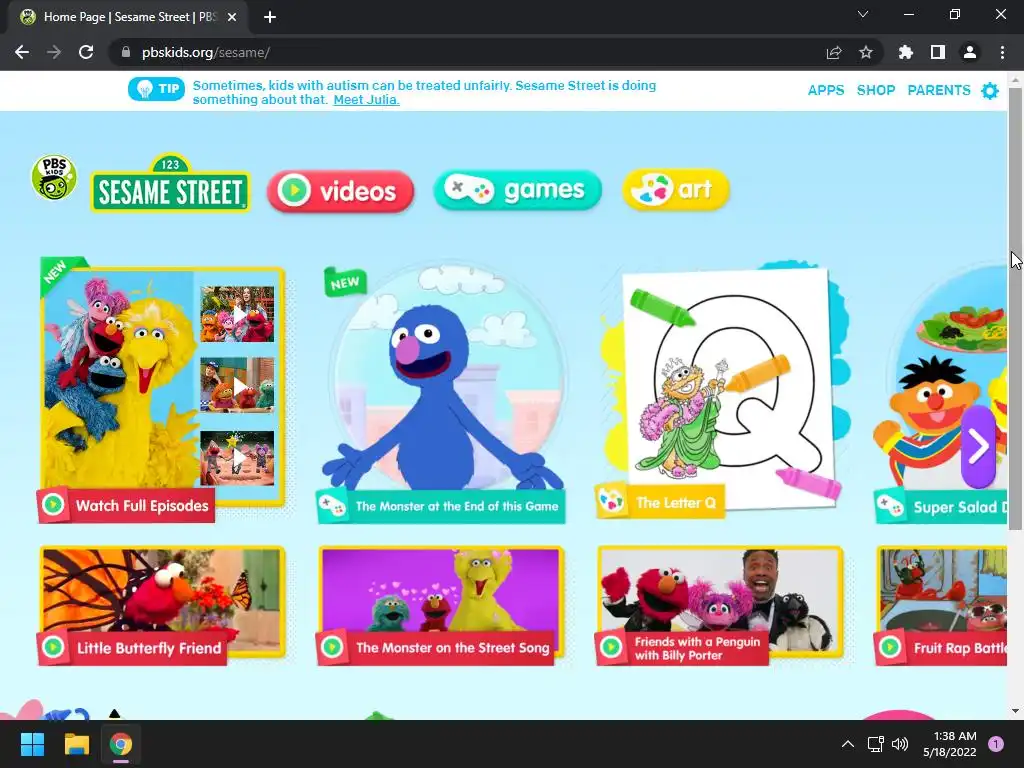Open the videos section

[x=340, y=191]
